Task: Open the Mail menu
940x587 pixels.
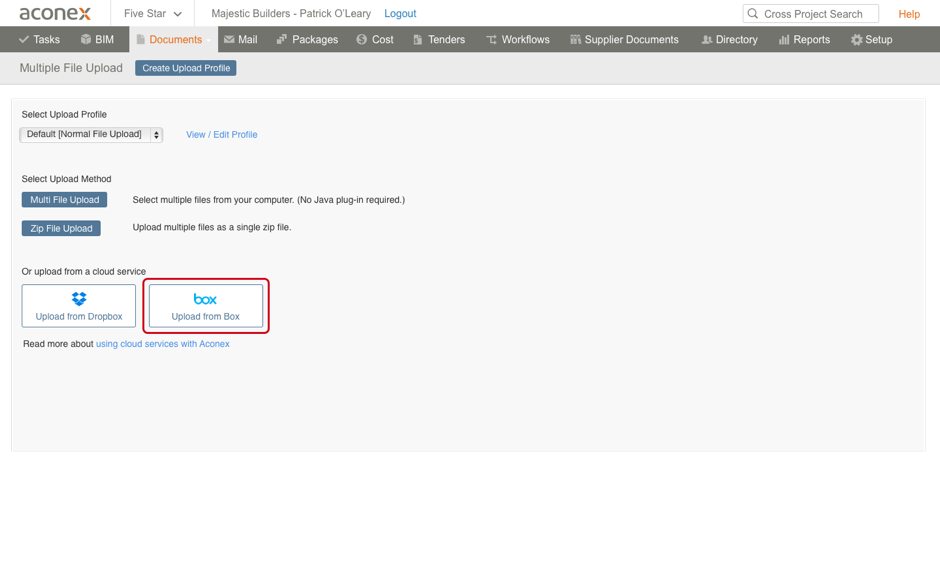Action: coord(240,40)
